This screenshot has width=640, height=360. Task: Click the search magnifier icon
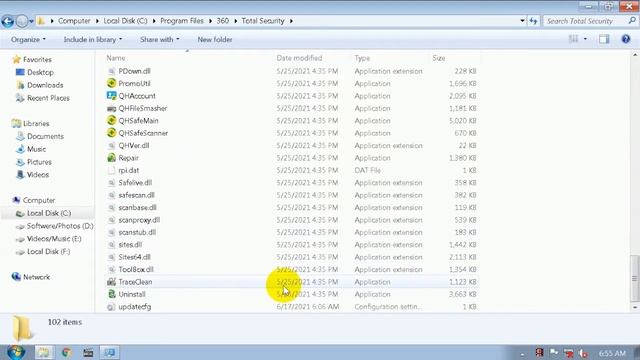coord(632,20)
